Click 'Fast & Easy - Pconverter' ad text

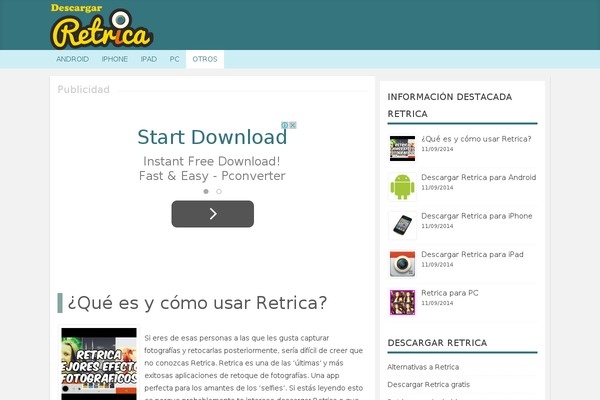pos(212,176)
